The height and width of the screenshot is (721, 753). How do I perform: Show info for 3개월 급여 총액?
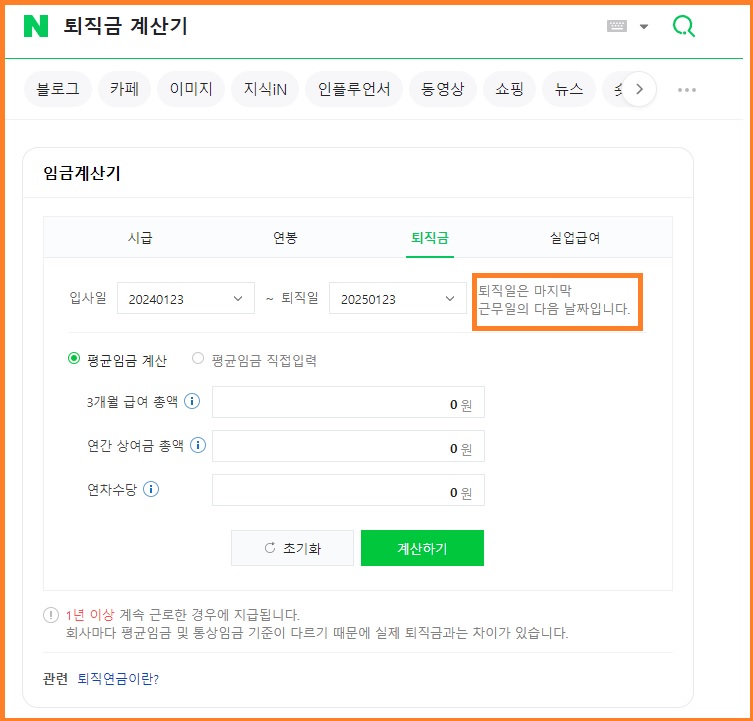tap(192, 401)
